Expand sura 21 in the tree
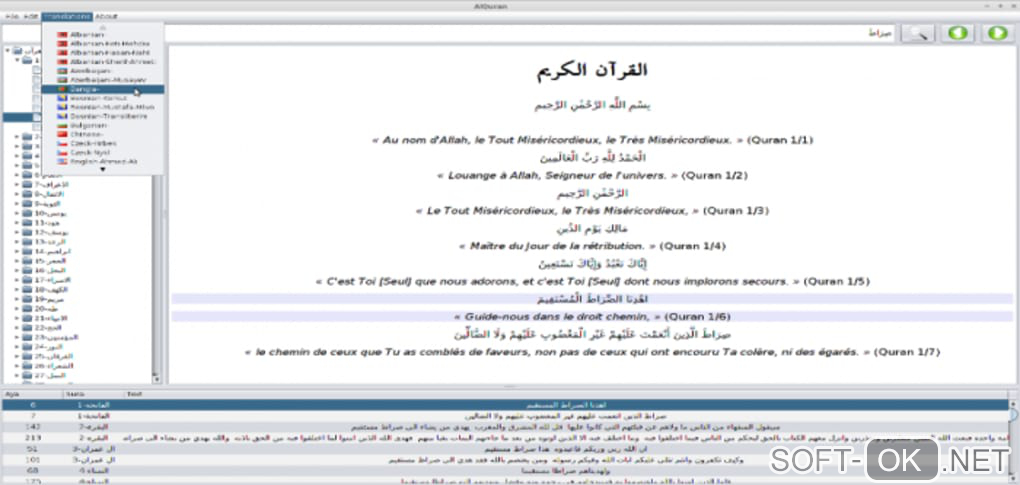Viewport: 1020px width, 485px height. click(x=17, y=318)
